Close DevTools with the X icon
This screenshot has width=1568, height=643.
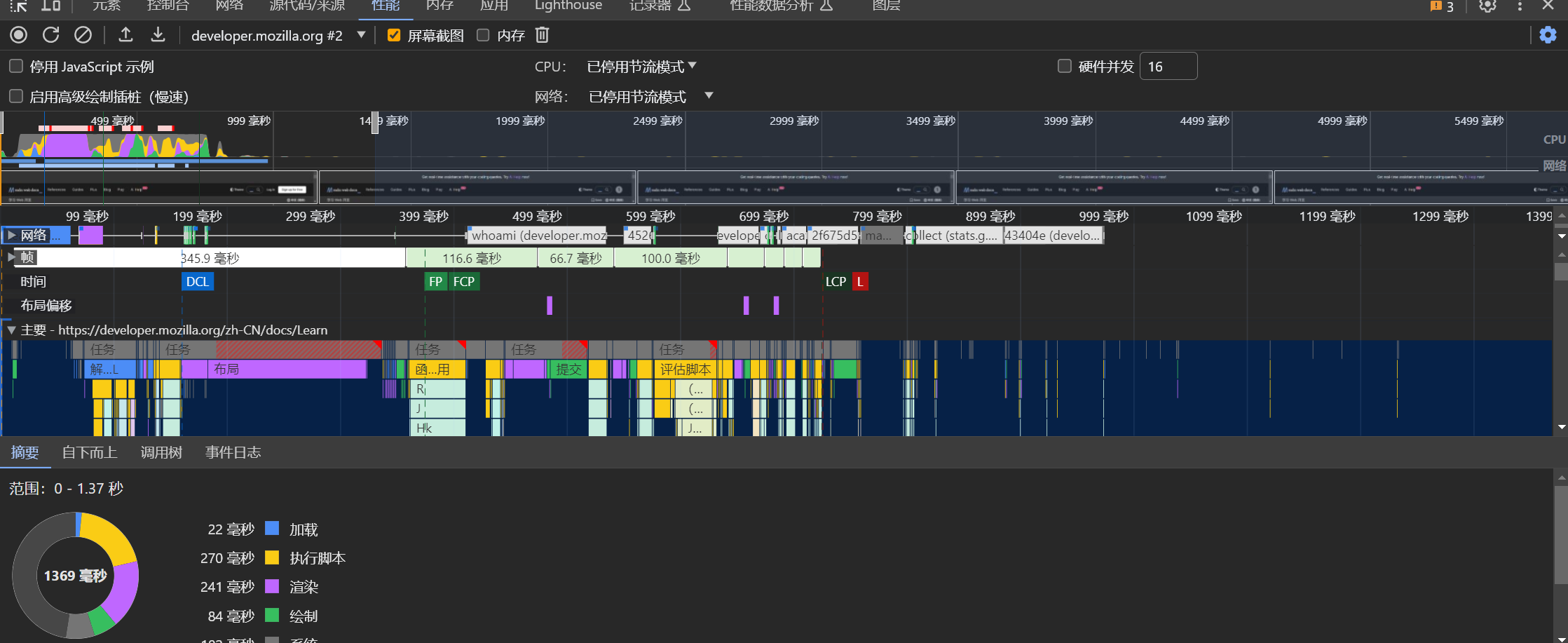coord(1548,6)
